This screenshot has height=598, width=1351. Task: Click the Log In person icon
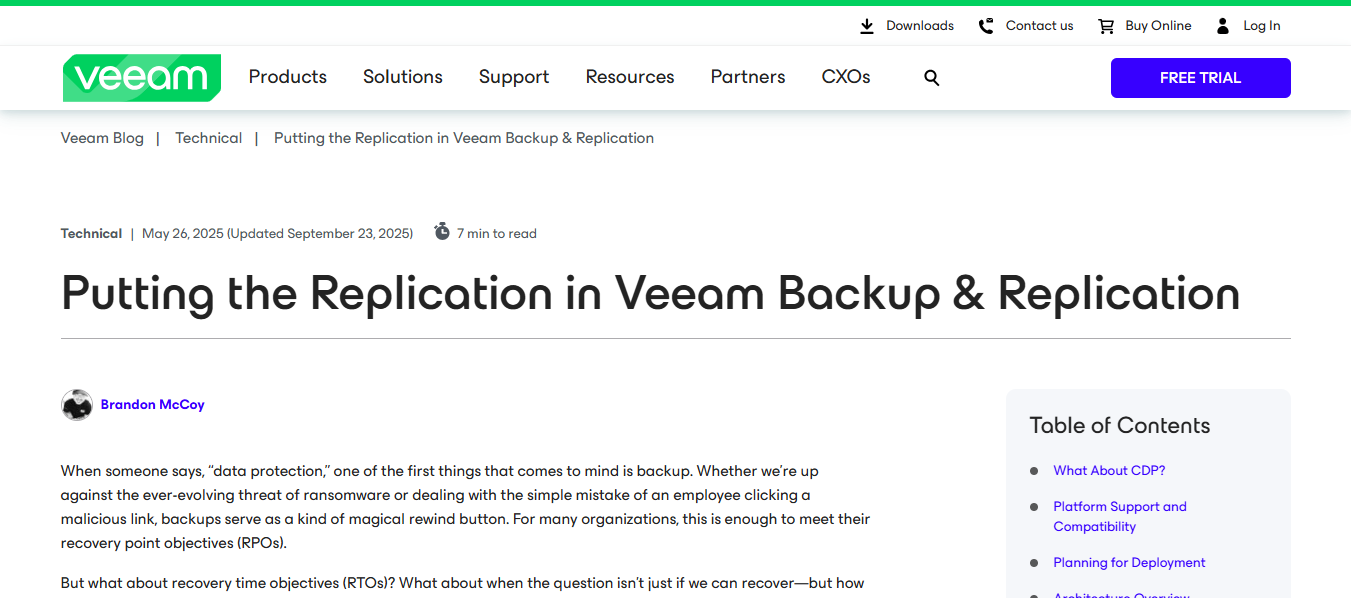(x=1223, y=26)
